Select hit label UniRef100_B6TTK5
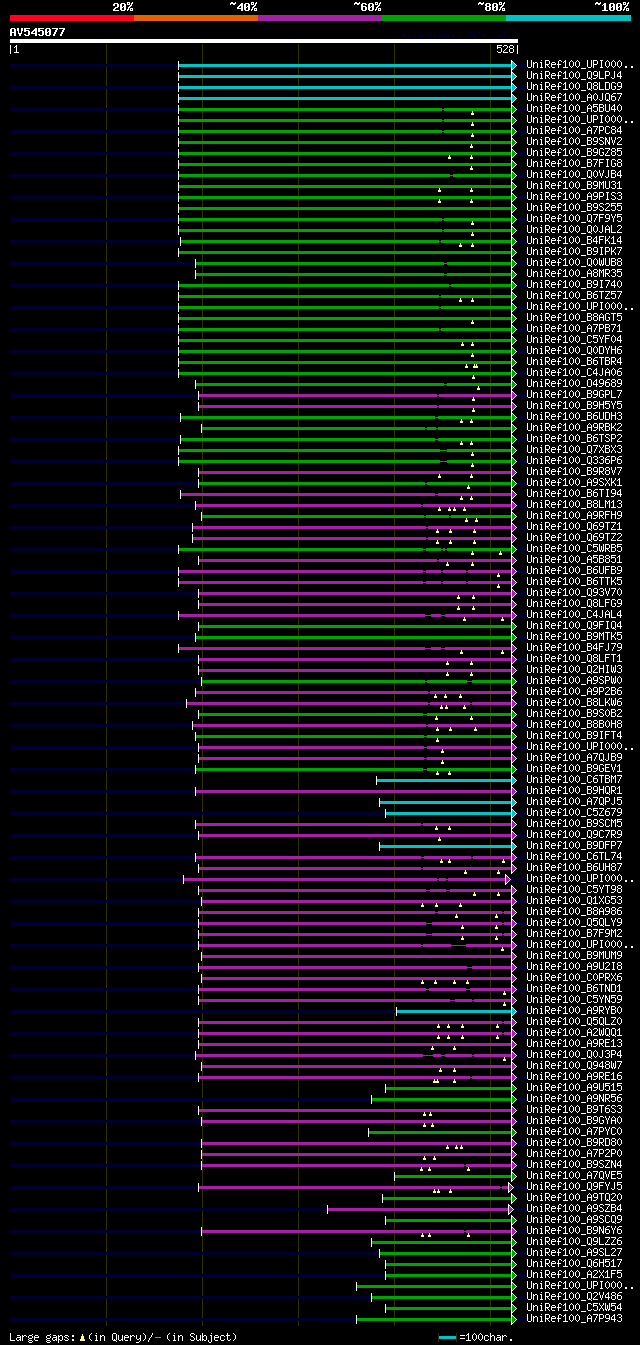This screenshot has height=1345, width=640. pyautogui.click(x=574, y=581)
